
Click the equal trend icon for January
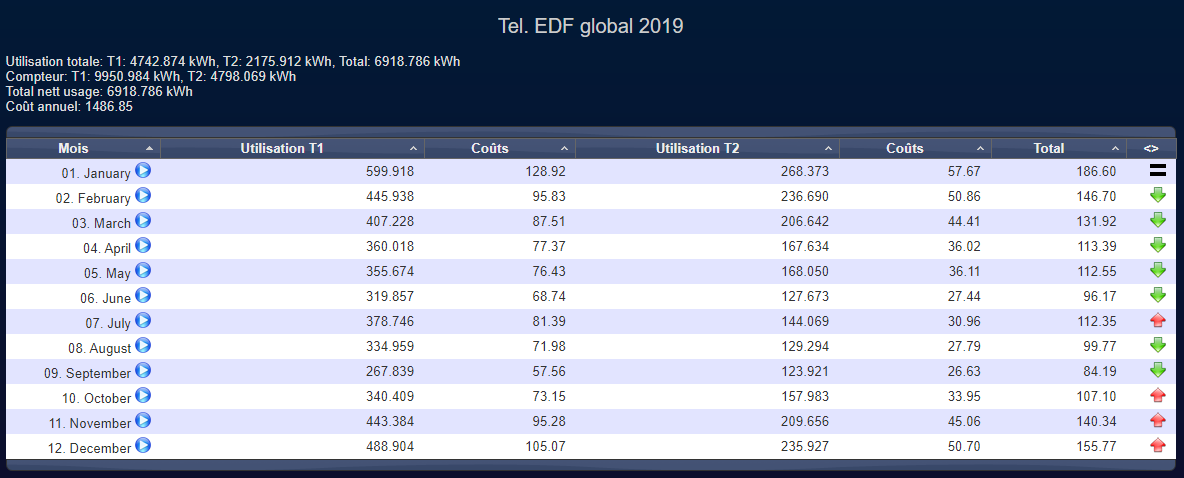(1158, 171)
